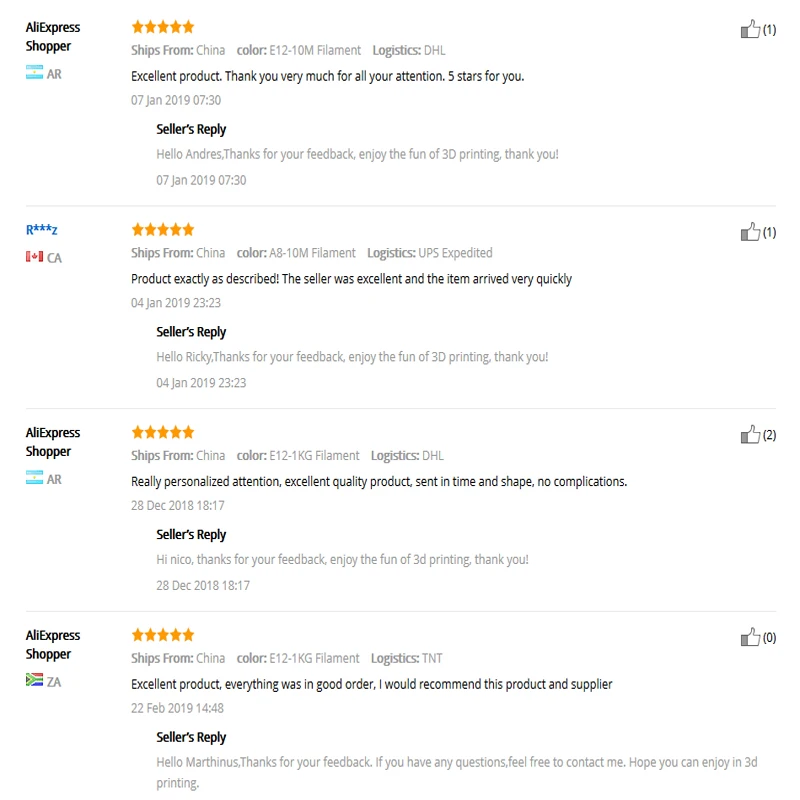Like the review from Argentina dated 07 Jan 2019
This screenshot has height=800, width=800.
[750, 29]
